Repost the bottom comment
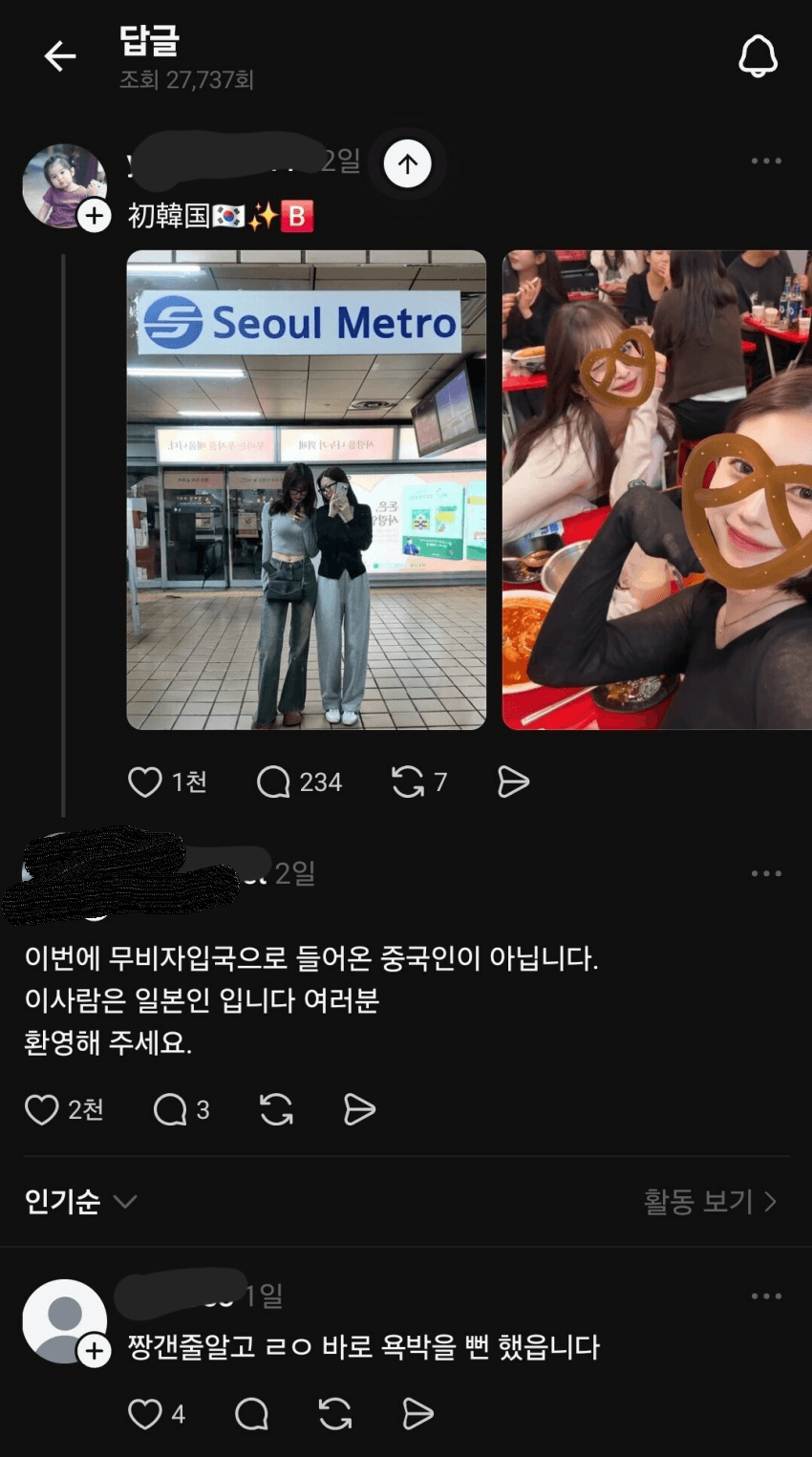 [335, 1414]
